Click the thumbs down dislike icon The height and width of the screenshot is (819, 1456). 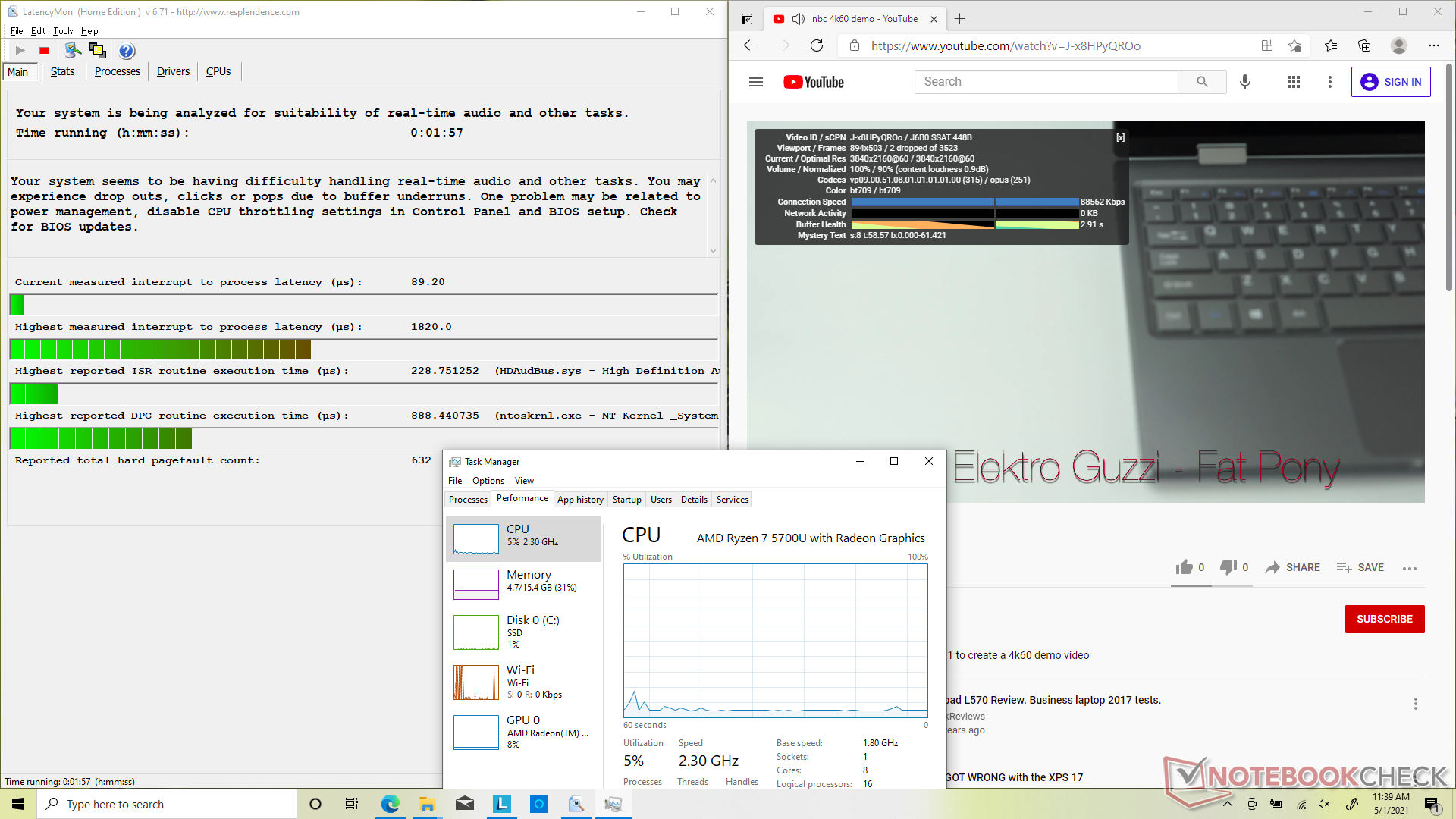(x=1228, y=567)
